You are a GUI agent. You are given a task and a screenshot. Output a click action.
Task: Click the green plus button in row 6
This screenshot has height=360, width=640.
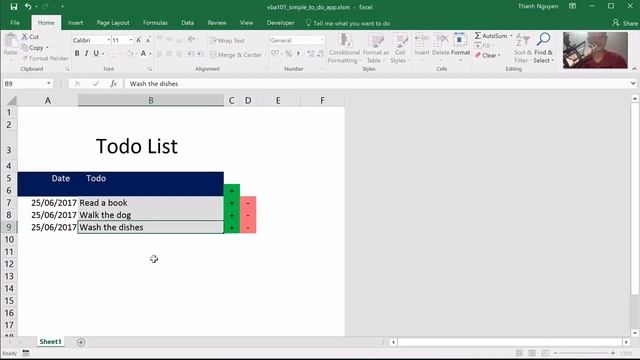pyautogui.click(x=231, y=191)
